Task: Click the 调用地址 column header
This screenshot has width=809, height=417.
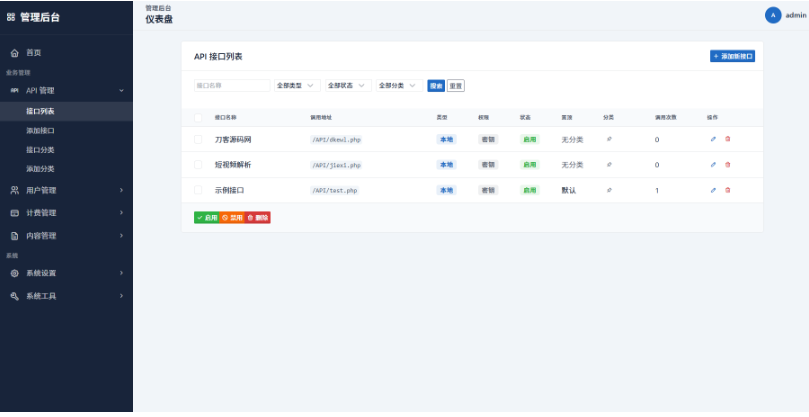Action: [321, 118]
